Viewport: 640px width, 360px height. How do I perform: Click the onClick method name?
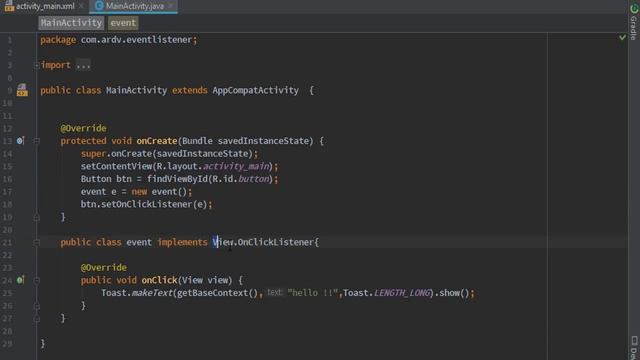click(x=159, y=280)
